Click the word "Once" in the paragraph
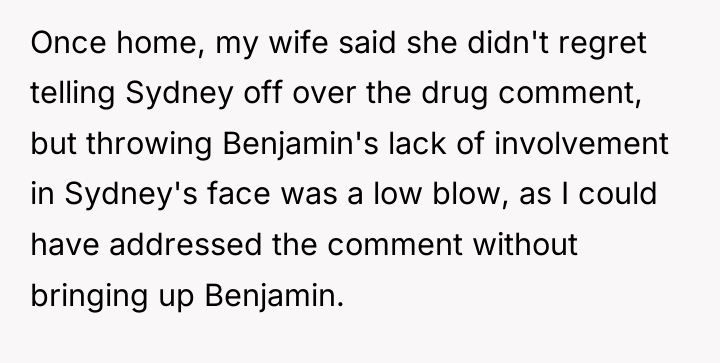Viewport: 720px width, 363px height. [x=68, y=43]
